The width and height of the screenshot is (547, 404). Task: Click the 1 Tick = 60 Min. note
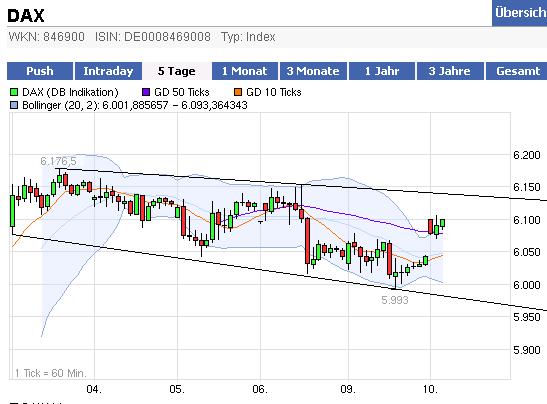pyautogui.click(x=50, y=373)
